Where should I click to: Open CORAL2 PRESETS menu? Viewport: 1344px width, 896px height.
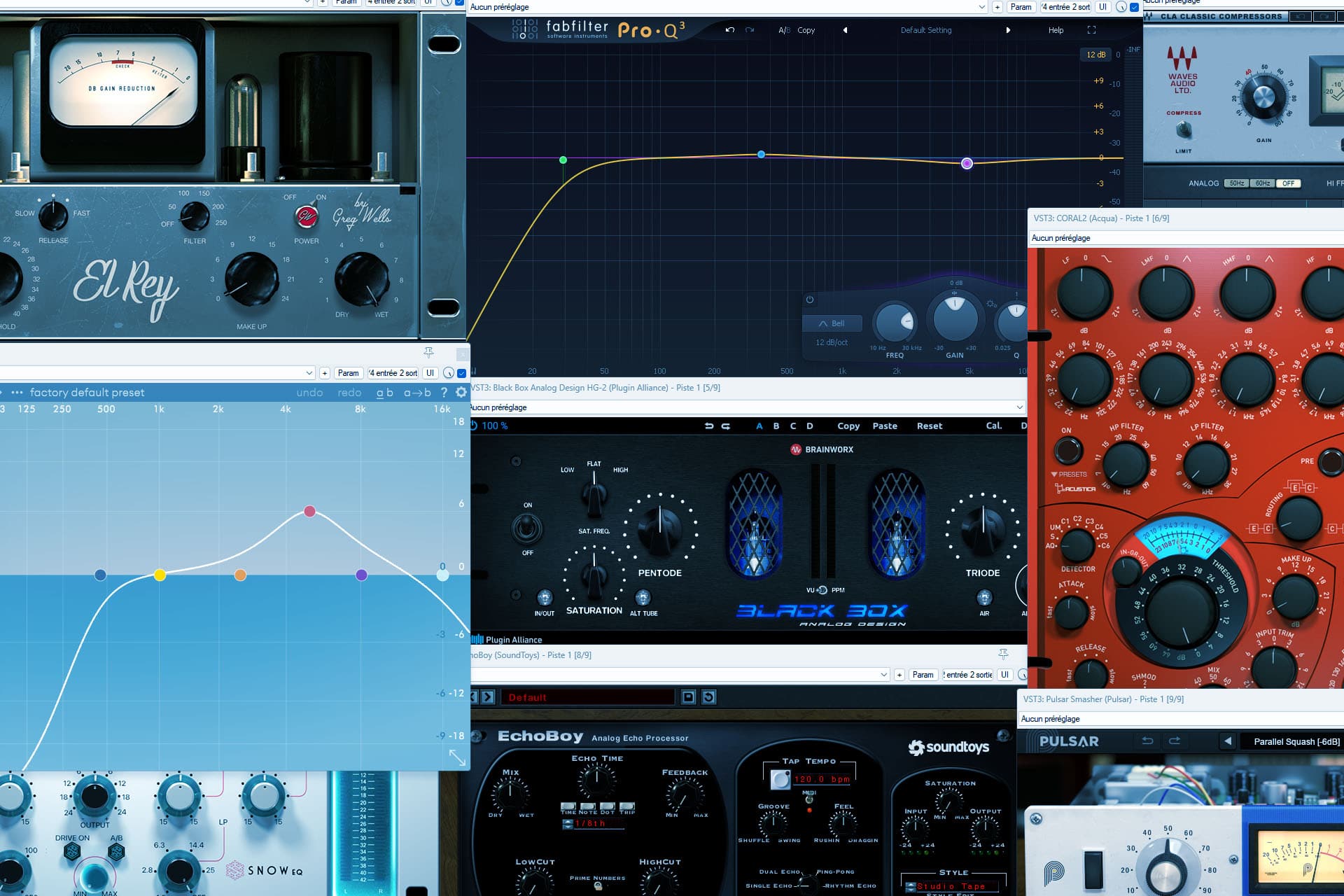1069,474
